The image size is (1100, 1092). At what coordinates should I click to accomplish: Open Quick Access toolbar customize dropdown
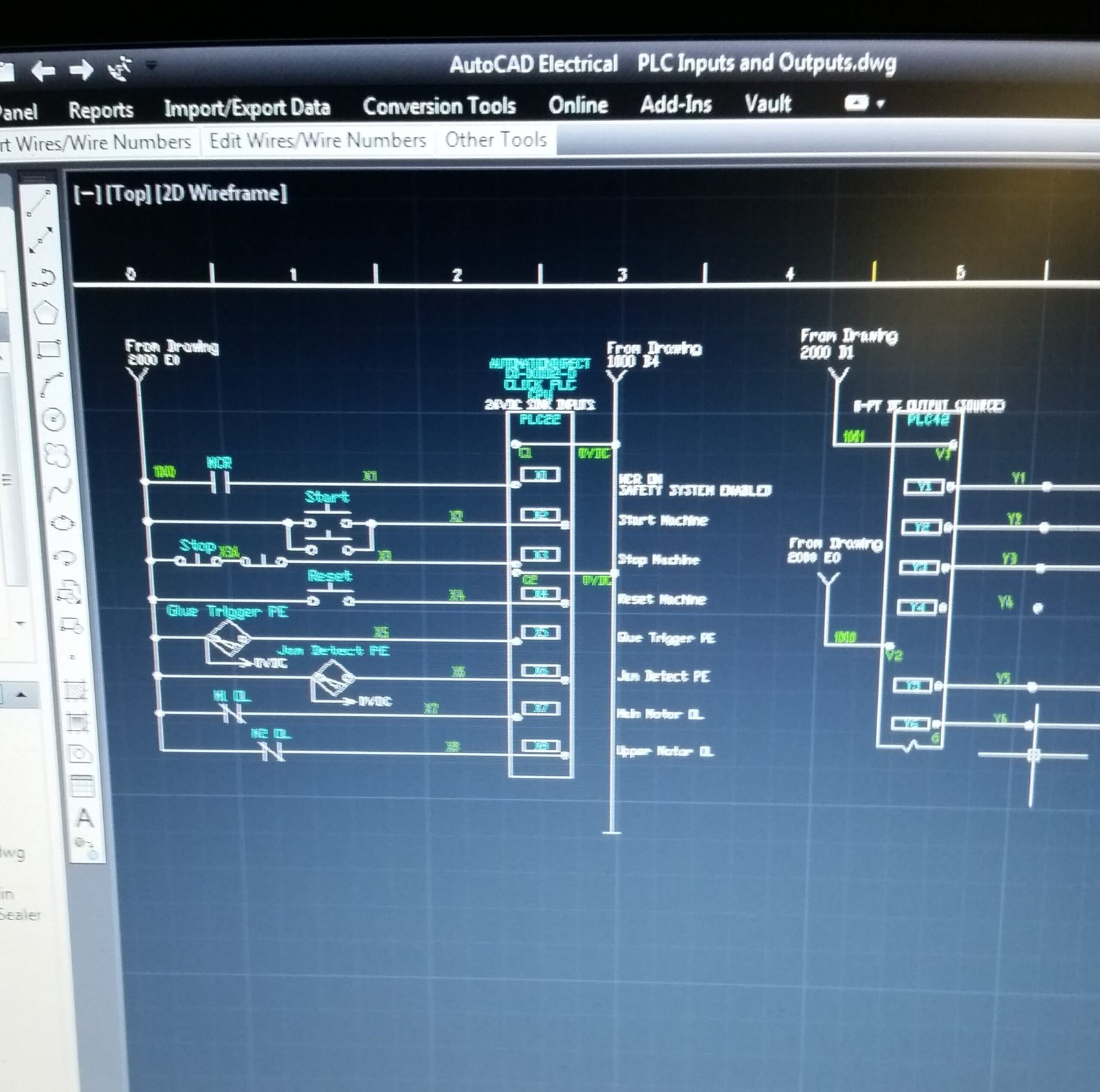(151, 67)
